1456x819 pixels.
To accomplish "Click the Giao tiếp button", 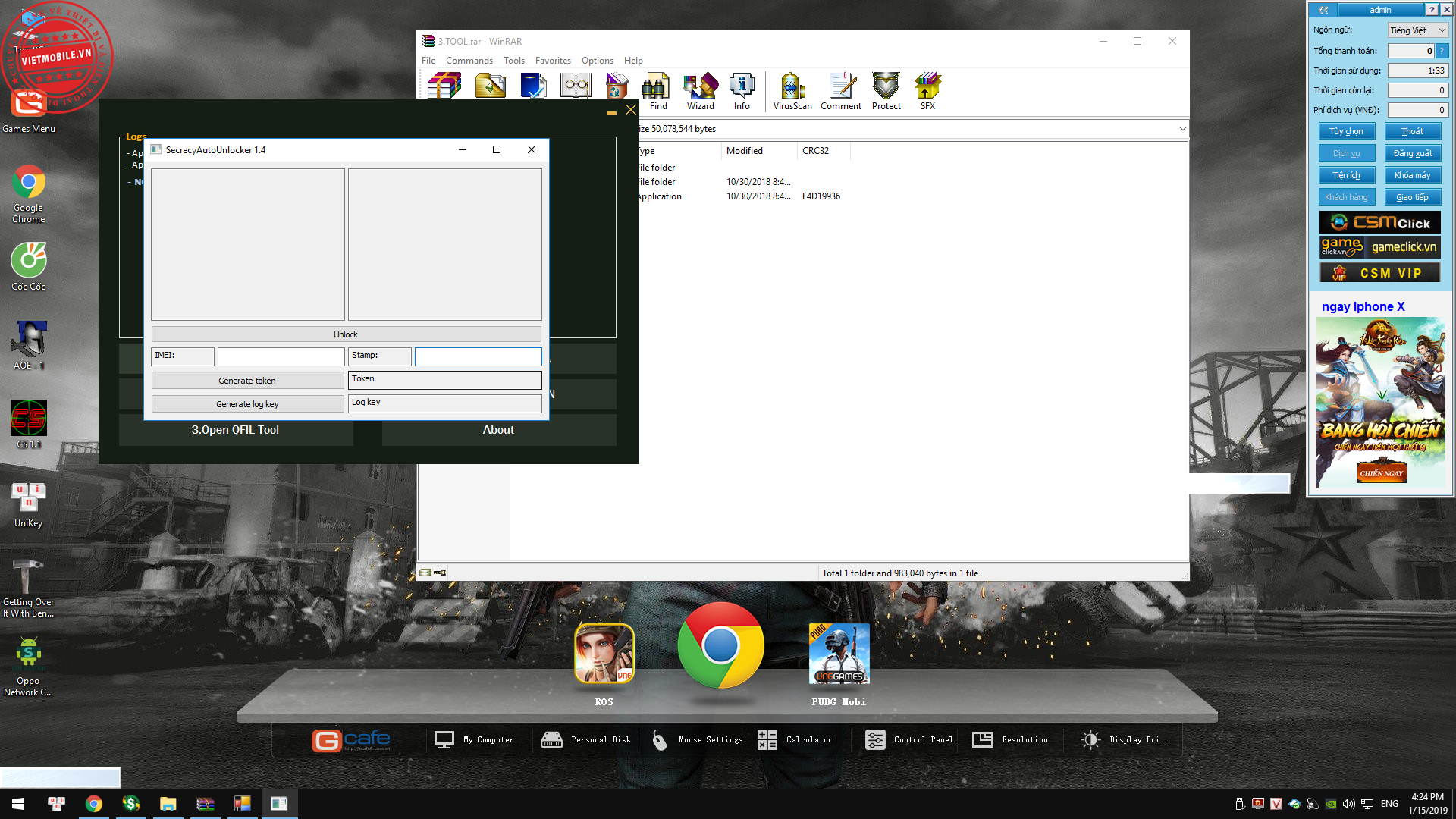I will [x=1412, y=197].
